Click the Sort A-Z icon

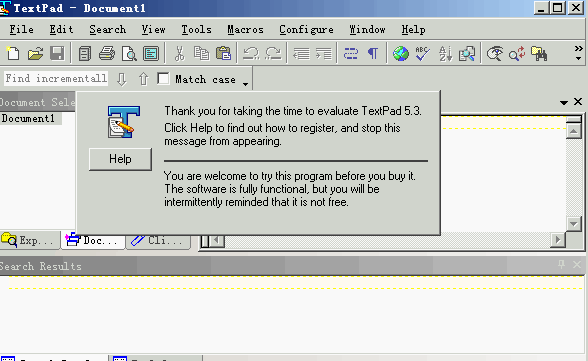pos(445,54)
